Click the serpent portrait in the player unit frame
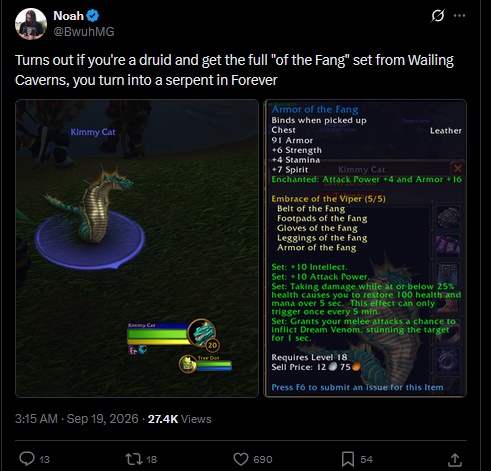This screenshot has height=471, width=491. 202,333
